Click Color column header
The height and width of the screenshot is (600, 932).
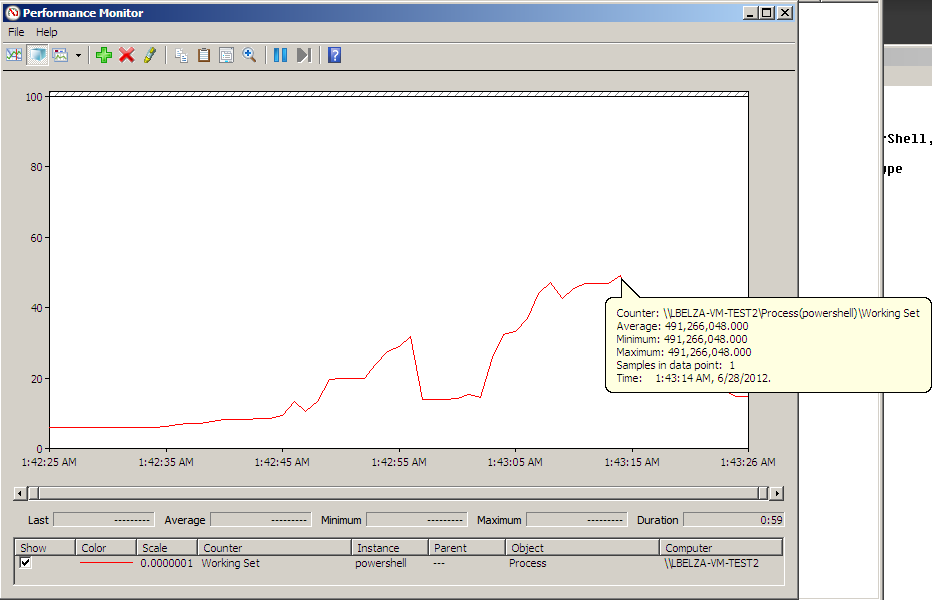click(106, 548)
